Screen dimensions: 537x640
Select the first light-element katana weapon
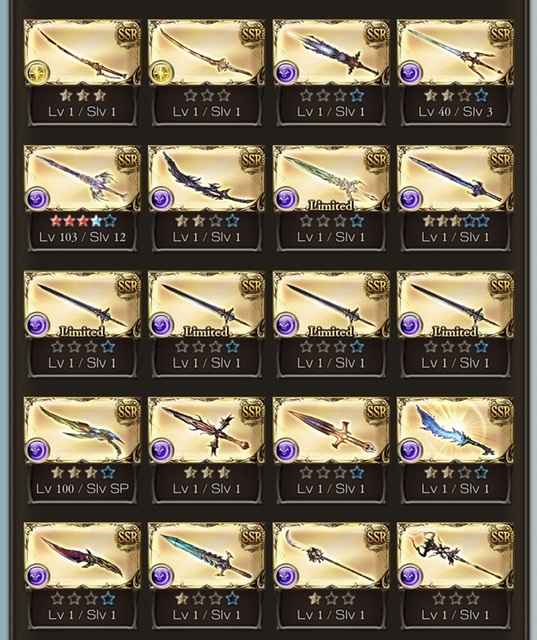click(82, 72)
